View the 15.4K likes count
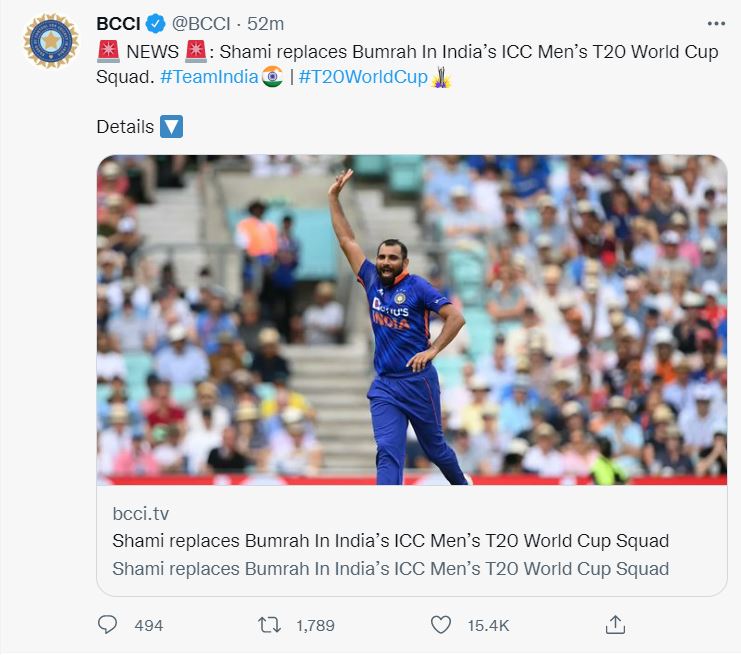The image size is (741, 655). click(488, 626)
